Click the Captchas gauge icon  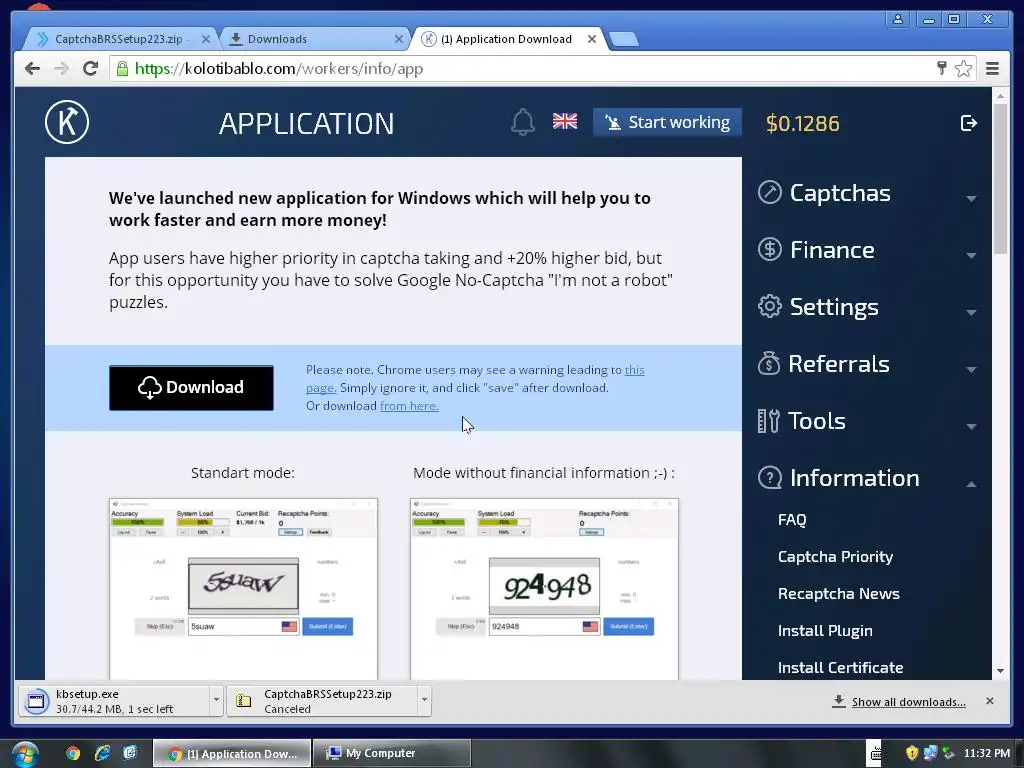click(x=770, y=192)
